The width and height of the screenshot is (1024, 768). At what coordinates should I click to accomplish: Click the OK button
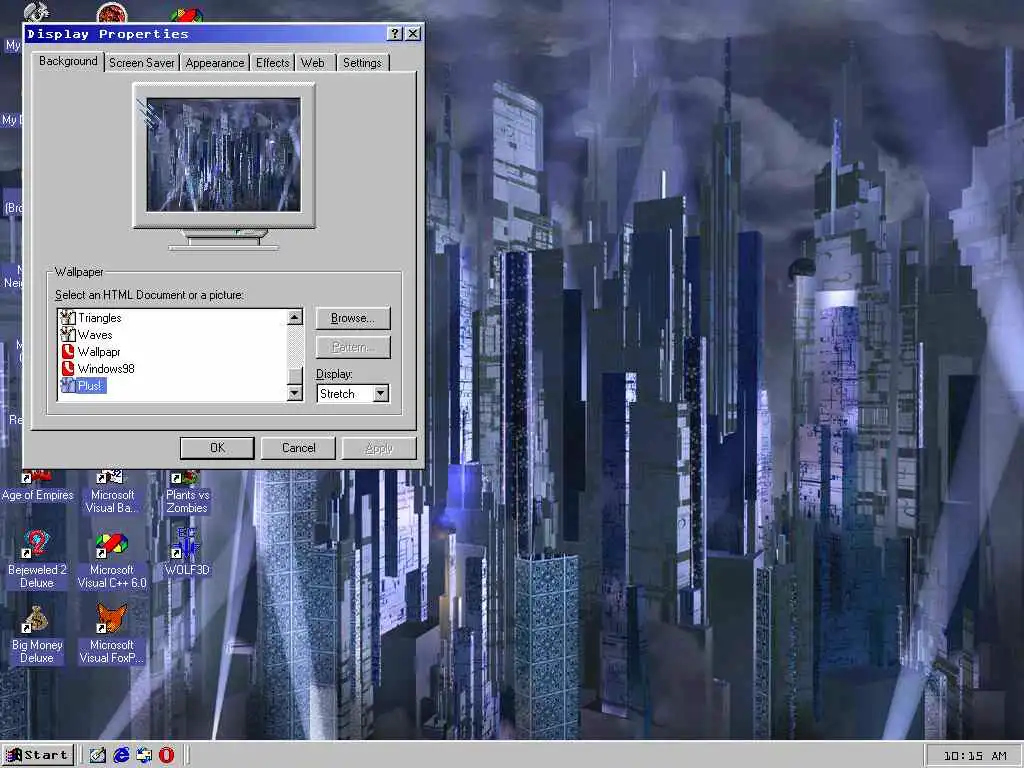[x=217, y=448]
